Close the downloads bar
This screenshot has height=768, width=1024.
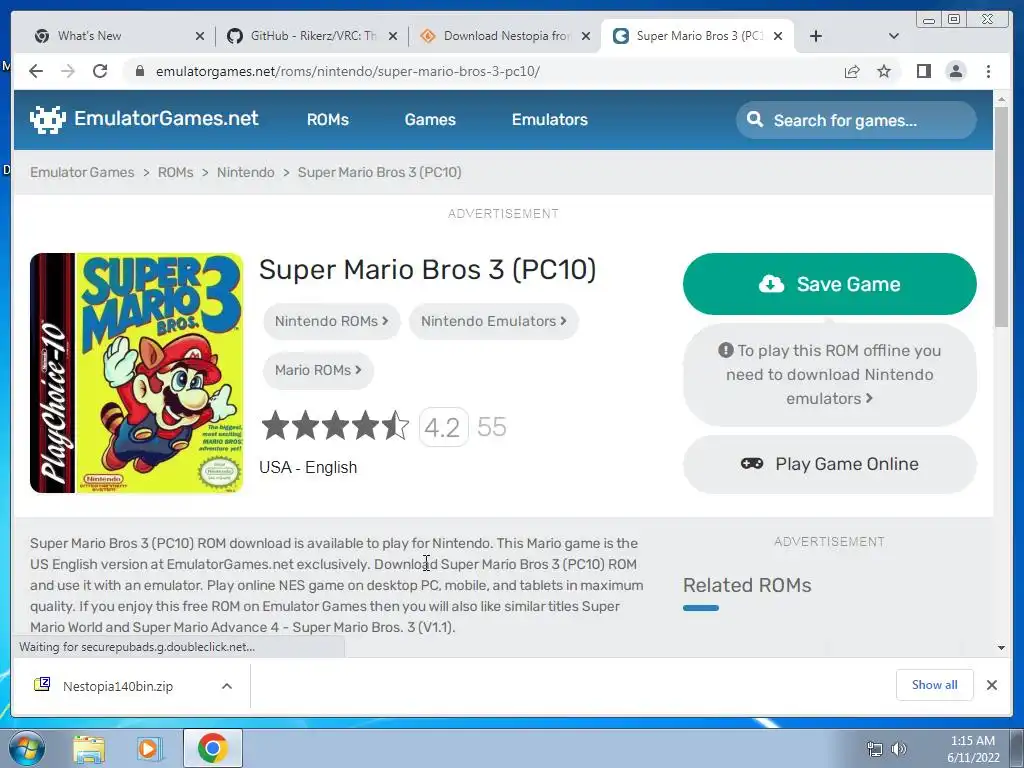coord(991,685)
